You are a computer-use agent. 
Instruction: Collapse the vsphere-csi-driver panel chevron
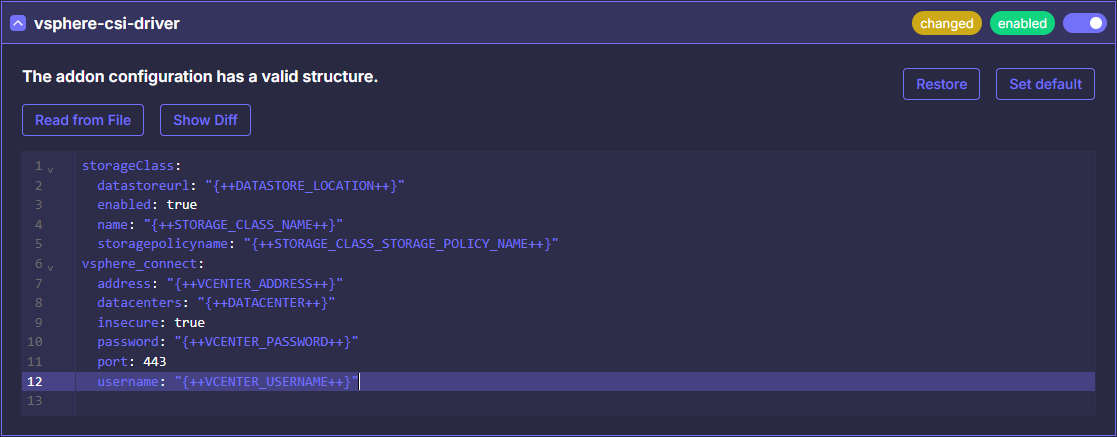coord(18,23)
